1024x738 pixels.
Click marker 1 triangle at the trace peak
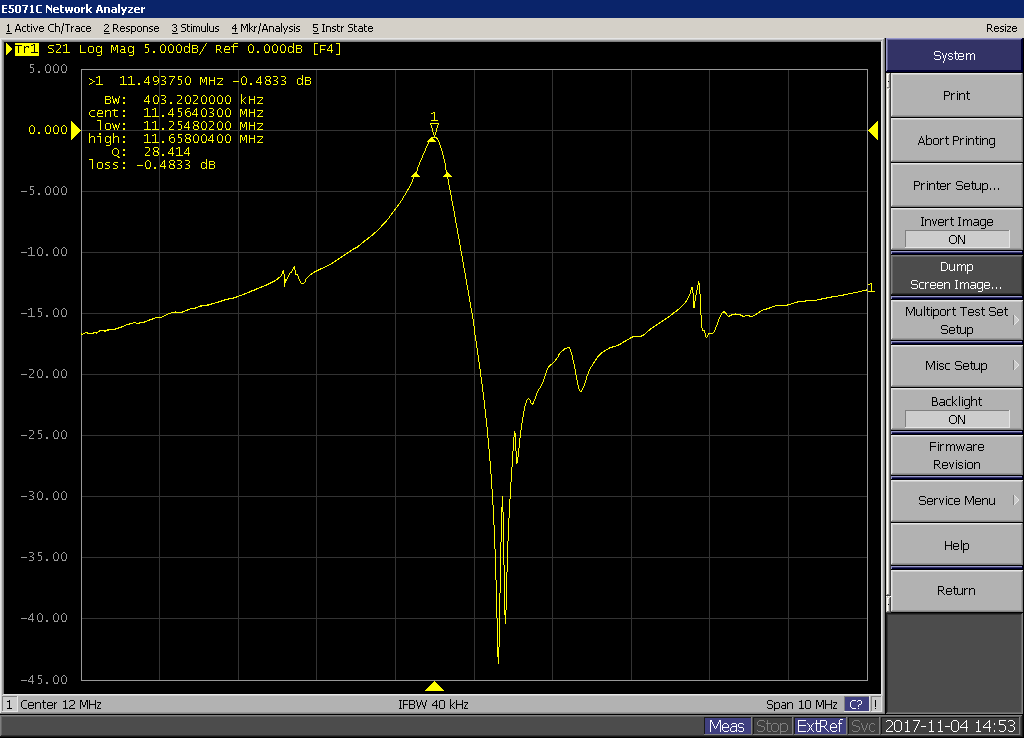434,128
